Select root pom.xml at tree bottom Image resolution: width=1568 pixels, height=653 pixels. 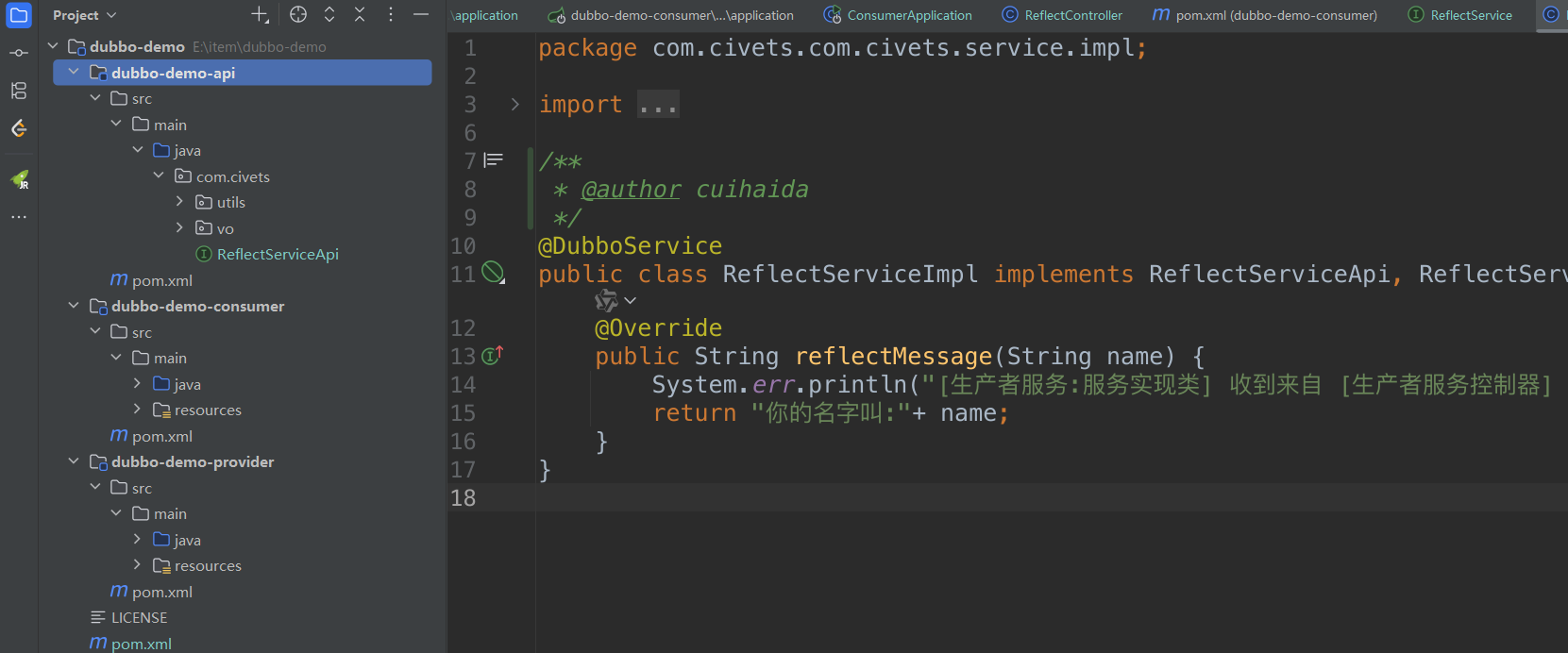tap(130, 644)
